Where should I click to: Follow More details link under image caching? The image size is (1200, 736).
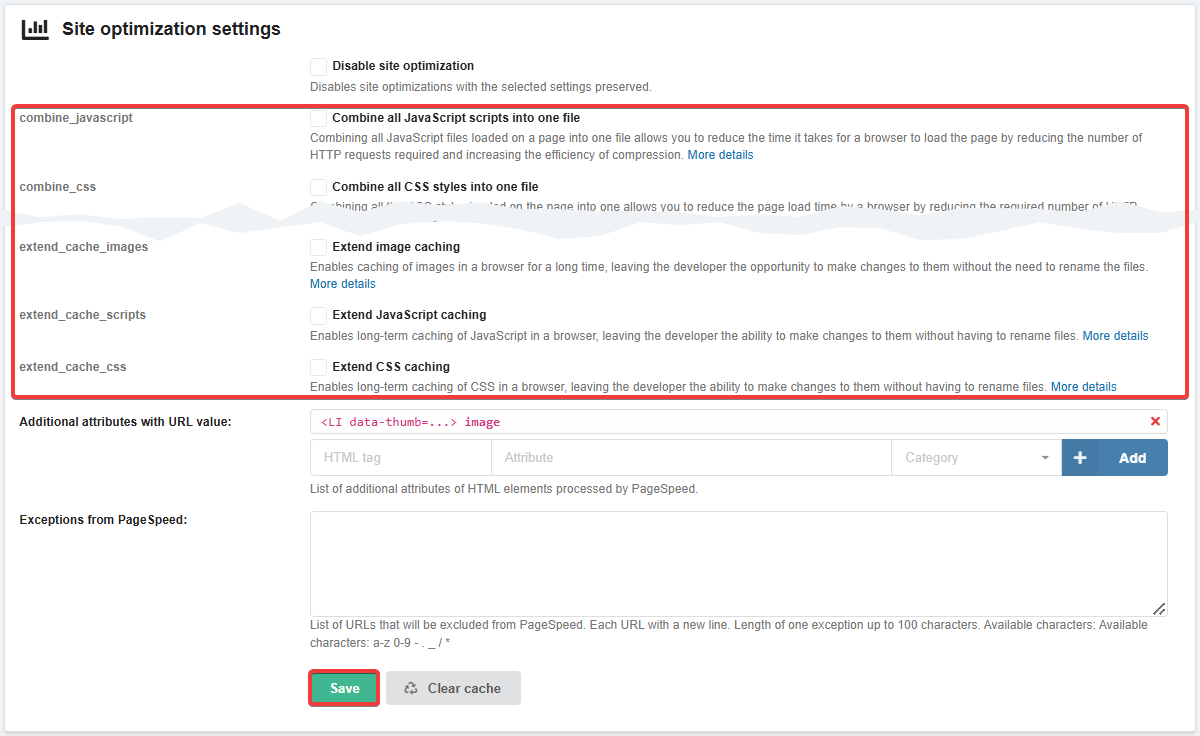343,284
